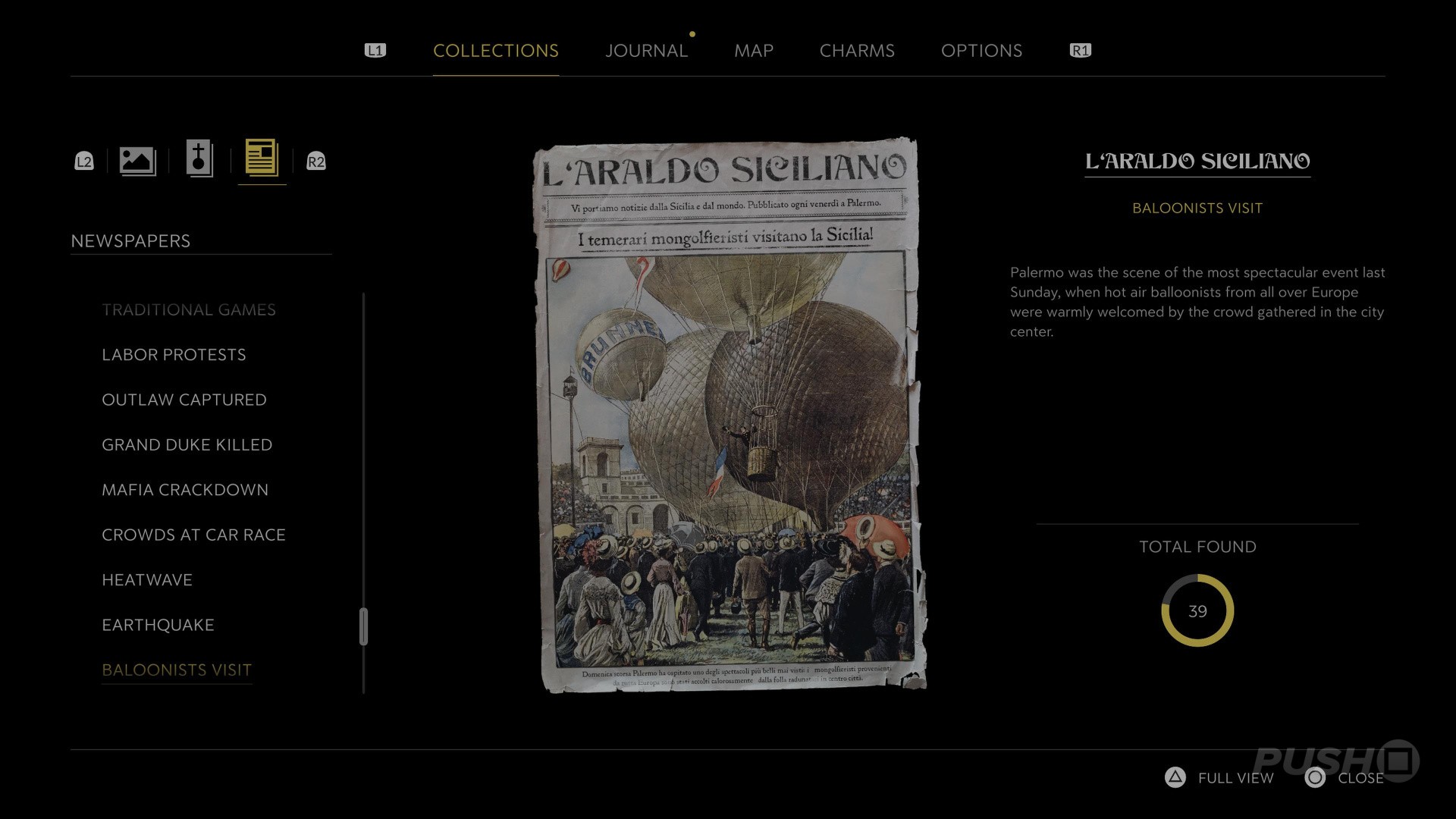Click the triangle Full View icon
This screenshot has width=1456, height=819.
[1175, 777]
